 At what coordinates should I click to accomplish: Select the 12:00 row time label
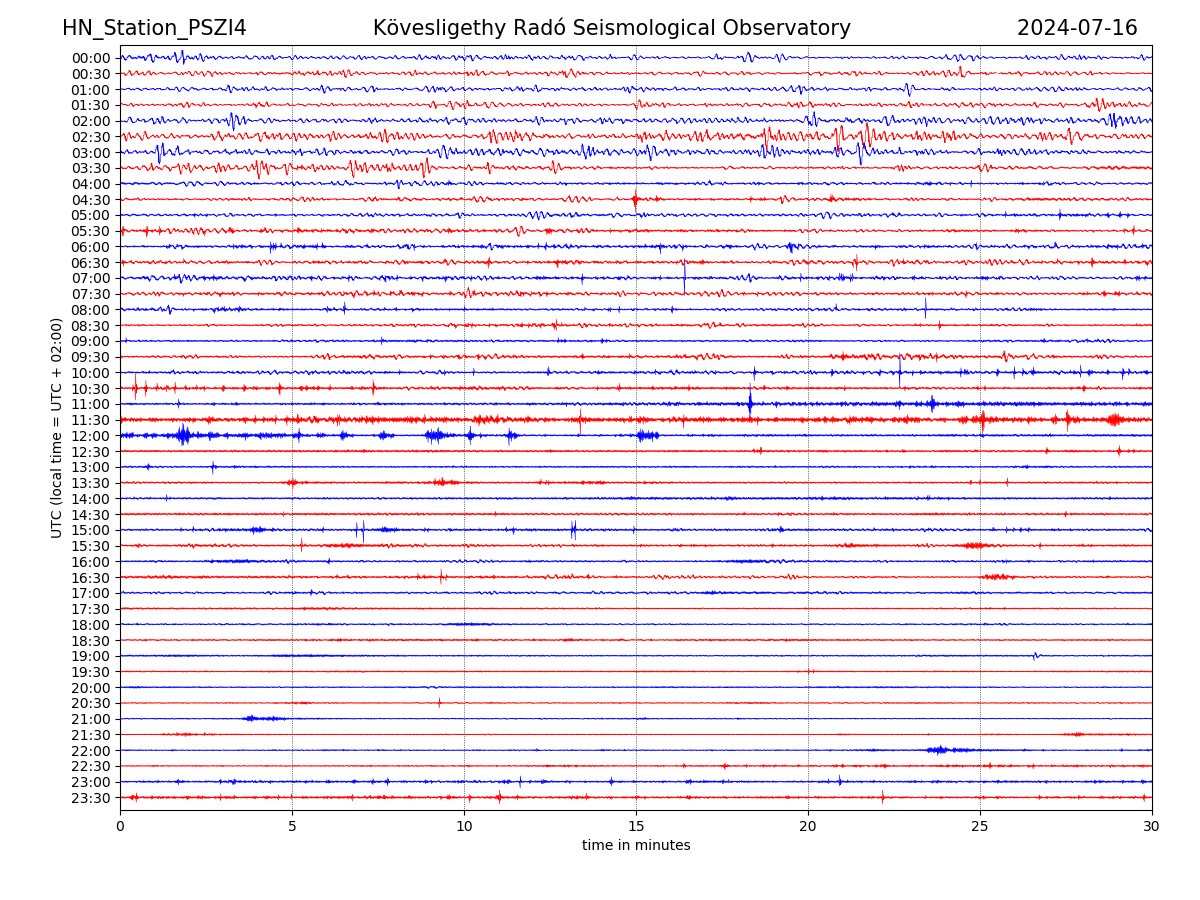pos(91,436)
